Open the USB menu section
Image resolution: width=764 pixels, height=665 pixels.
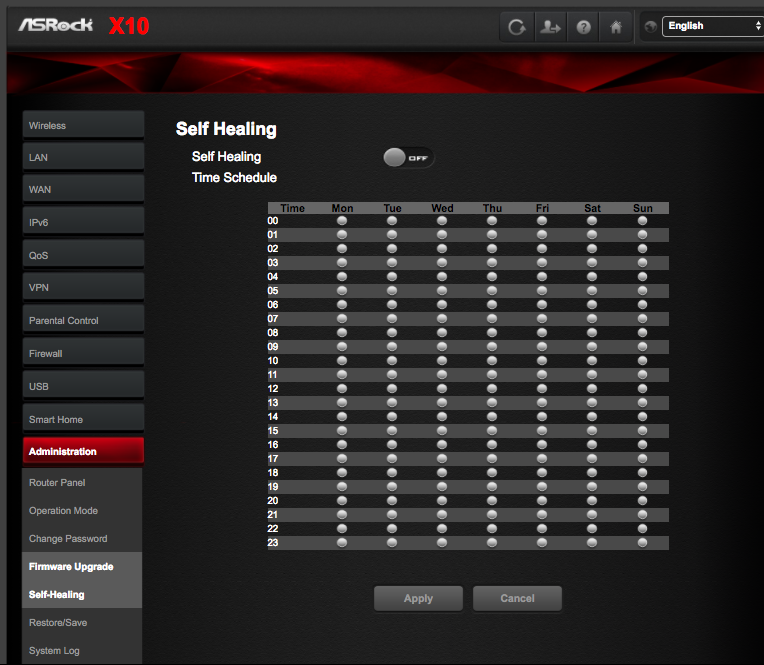click(83, 386)
